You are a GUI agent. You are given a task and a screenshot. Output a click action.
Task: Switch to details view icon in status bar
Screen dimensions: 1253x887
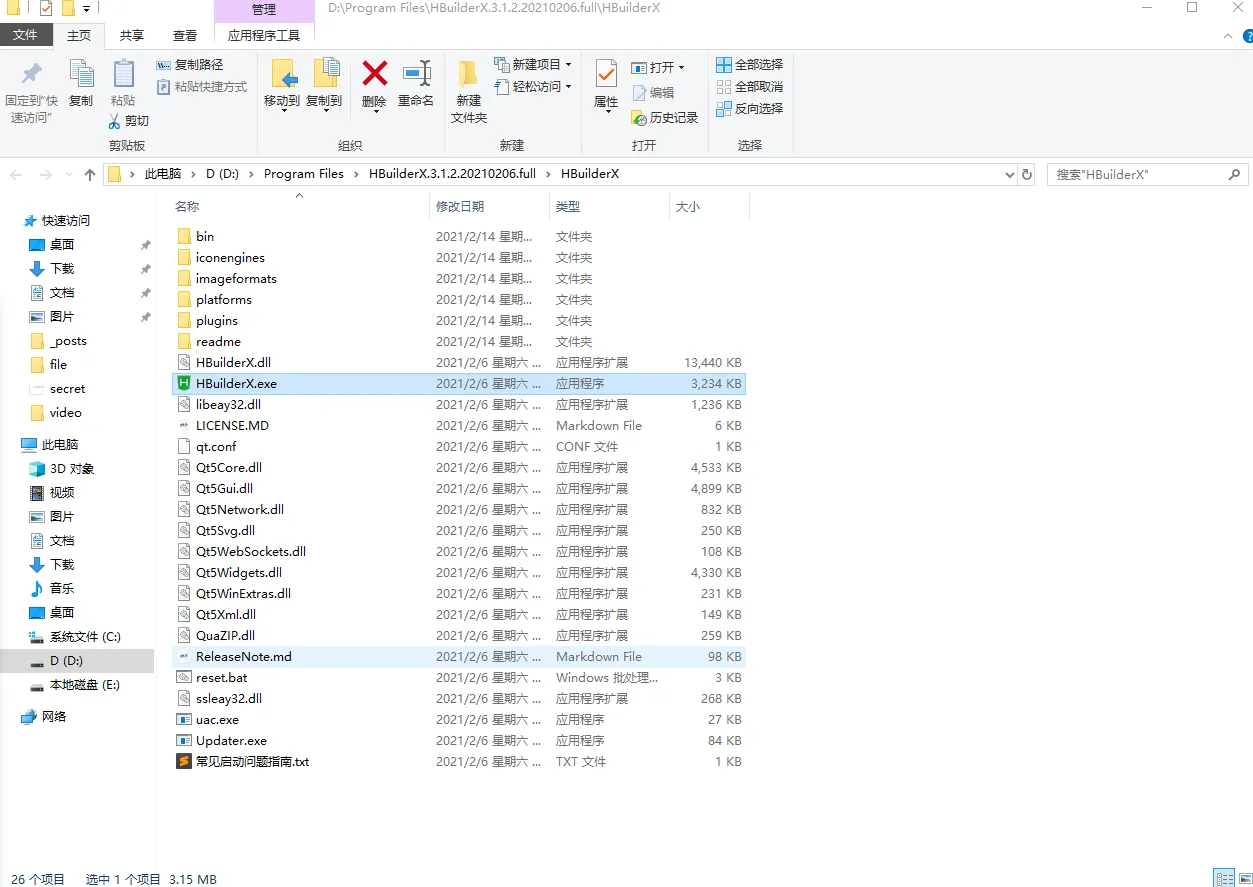coord(1223,878)
